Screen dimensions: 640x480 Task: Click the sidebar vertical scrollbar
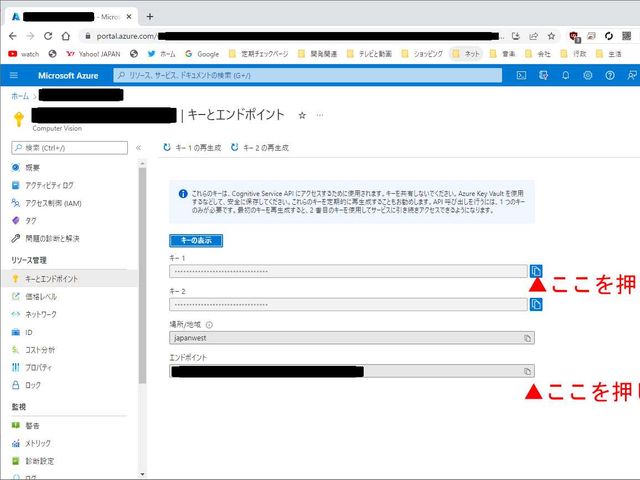click(142, 276)
